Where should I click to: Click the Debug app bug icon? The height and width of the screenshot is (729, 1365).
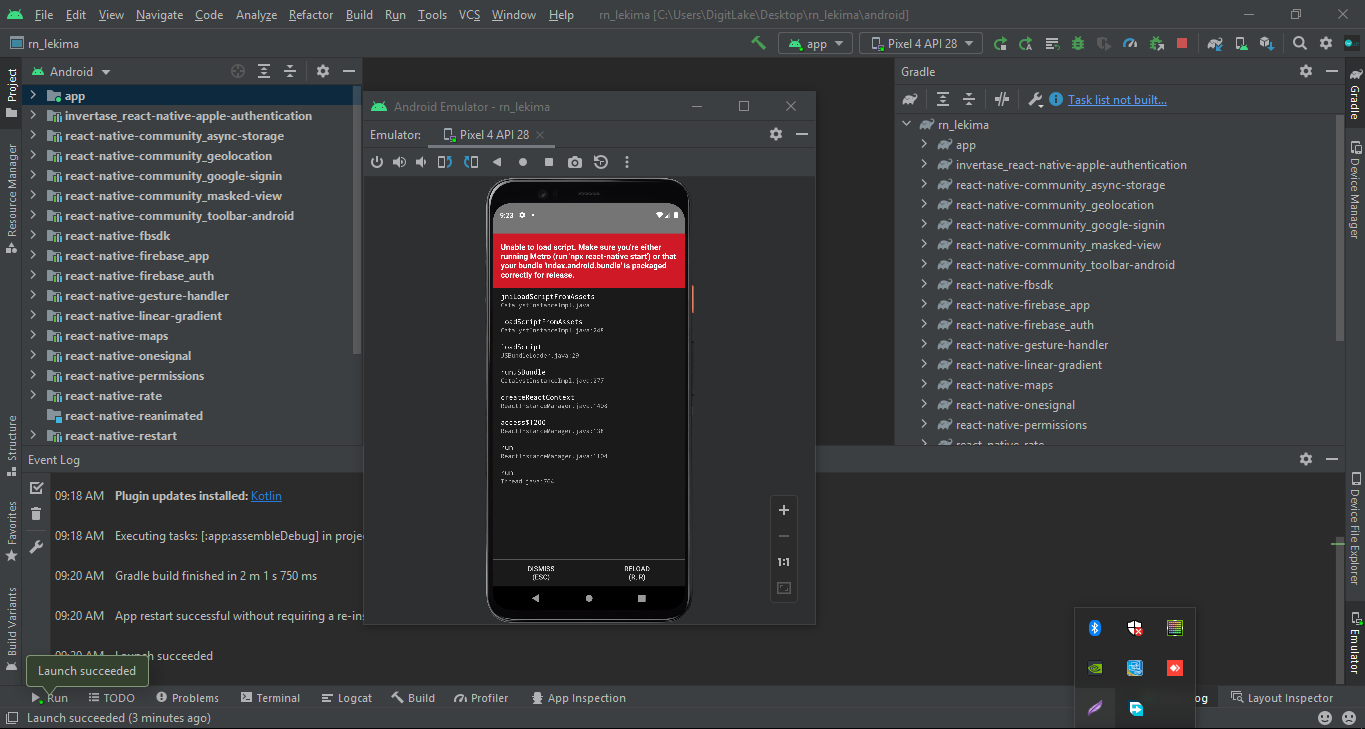(x=1077, y=43)
